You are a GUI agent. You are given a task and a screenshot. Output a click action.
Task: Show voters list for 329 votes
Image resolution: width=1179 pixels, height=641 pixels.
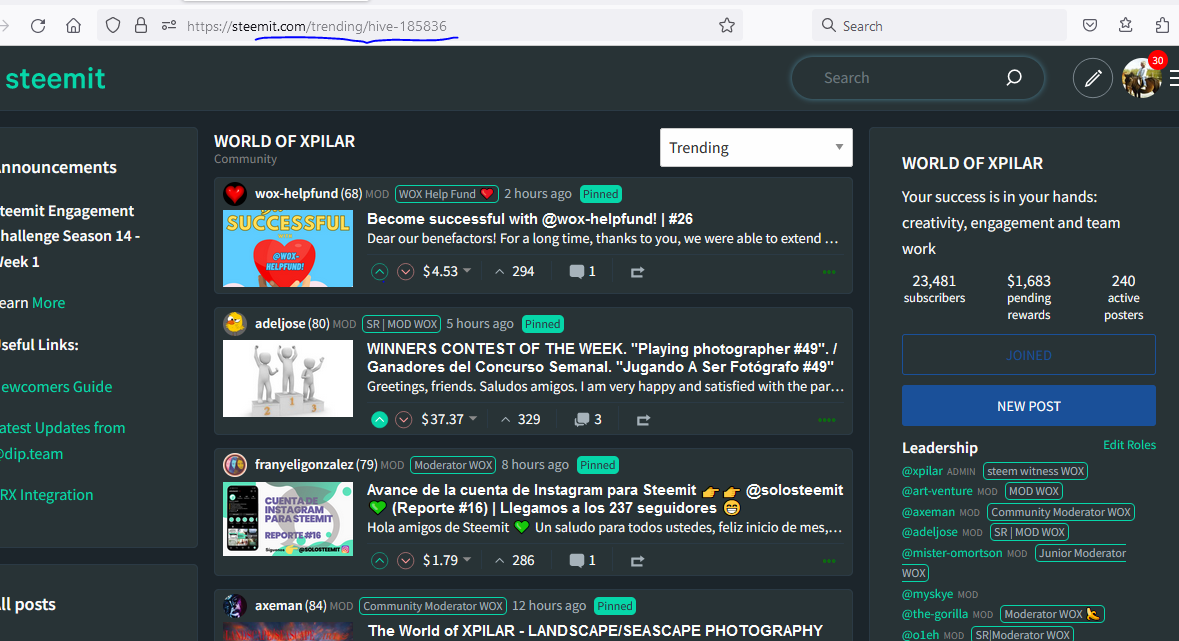(x=520, y=420)
